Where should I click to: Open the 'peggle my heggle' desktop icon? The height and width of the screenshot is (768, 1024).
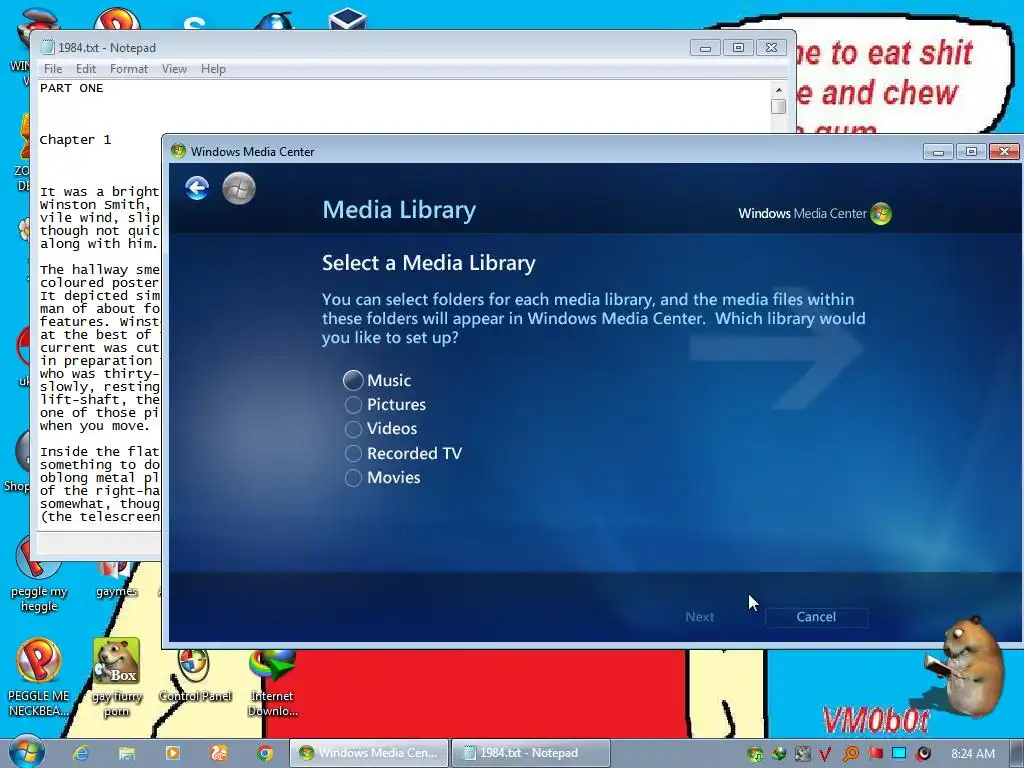(39, 575)
